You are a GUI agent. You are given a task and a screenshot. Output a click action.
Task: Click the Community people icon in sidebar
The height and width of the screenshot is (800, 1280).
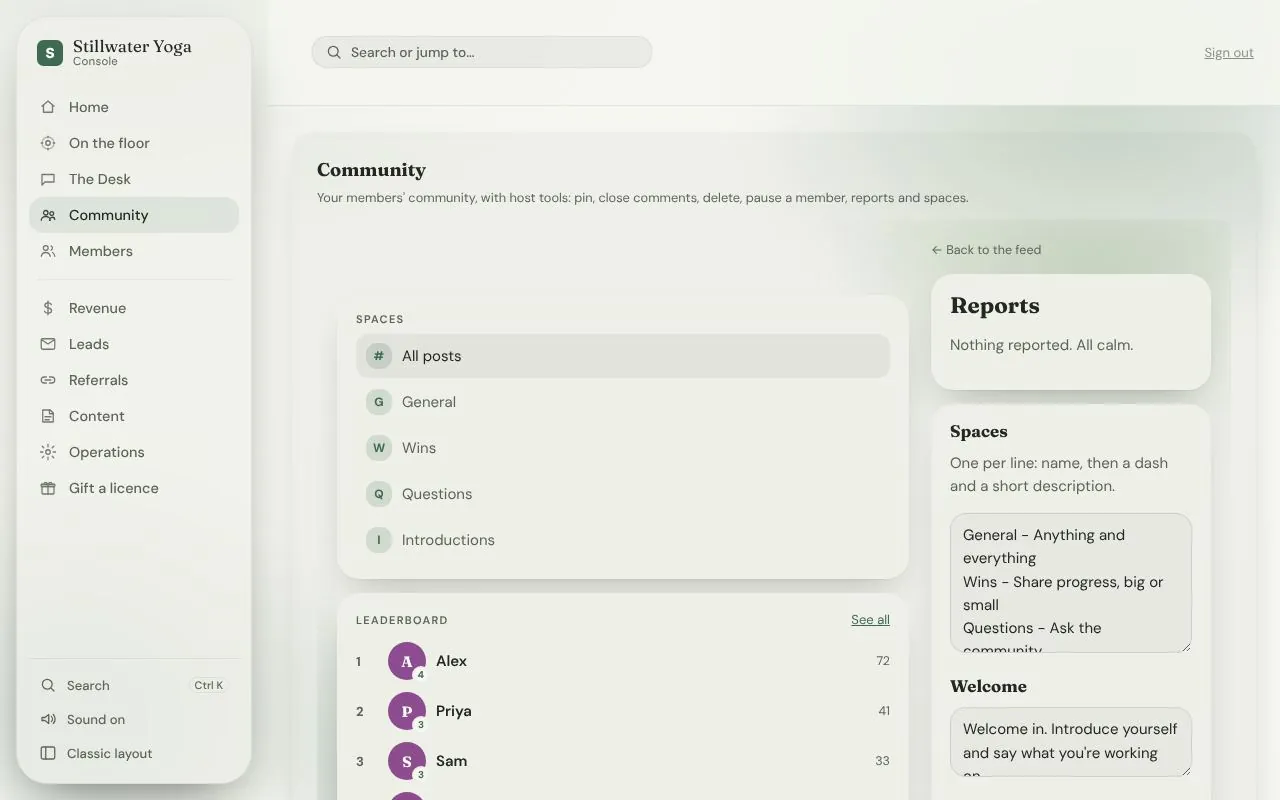coord(48,215)
